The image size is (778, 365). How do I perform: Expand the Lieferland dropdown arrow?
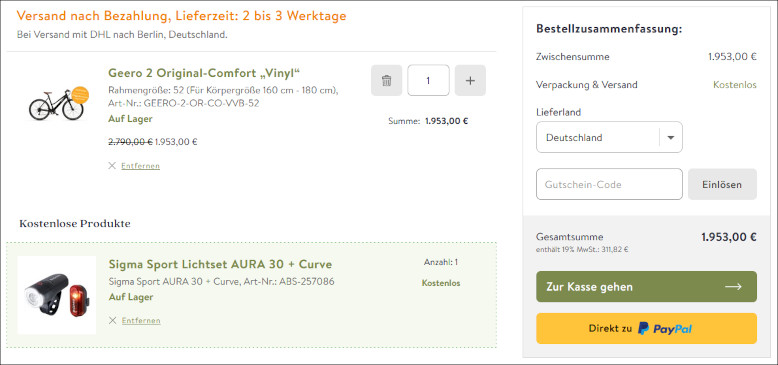(x=671, y=137)
